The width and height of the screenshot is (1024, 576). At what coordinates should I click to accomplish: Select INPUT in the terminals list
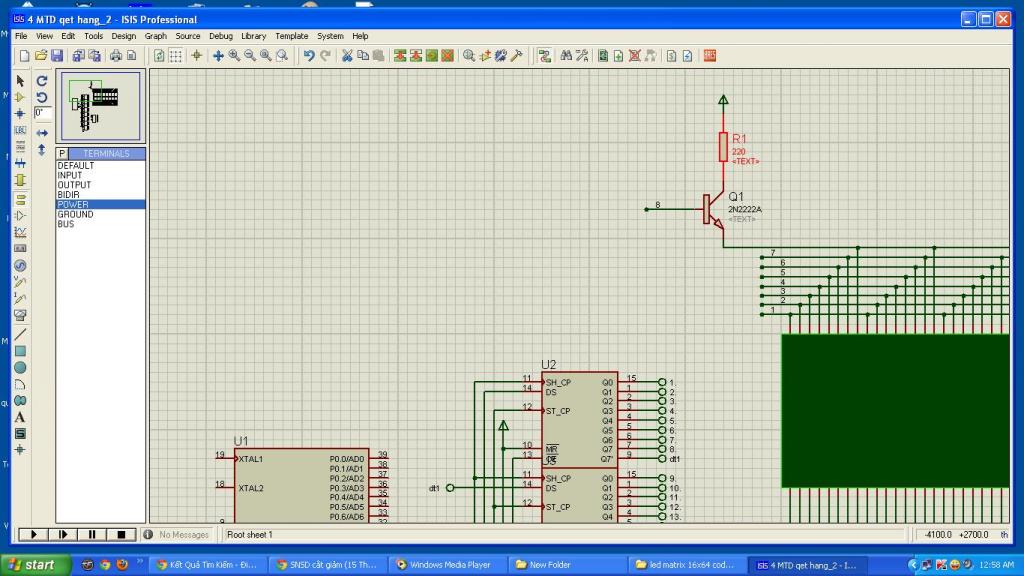[x=70, y=175]
